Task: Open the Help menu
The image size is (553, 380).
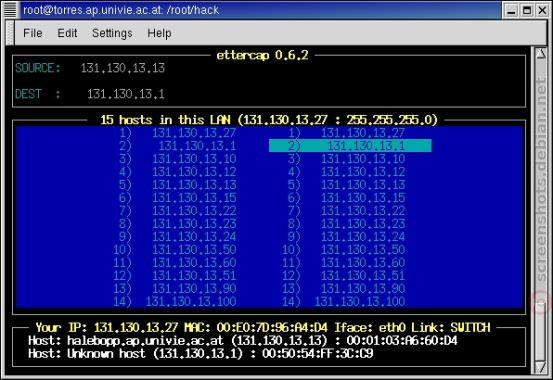Action: [x=159, y=33]
